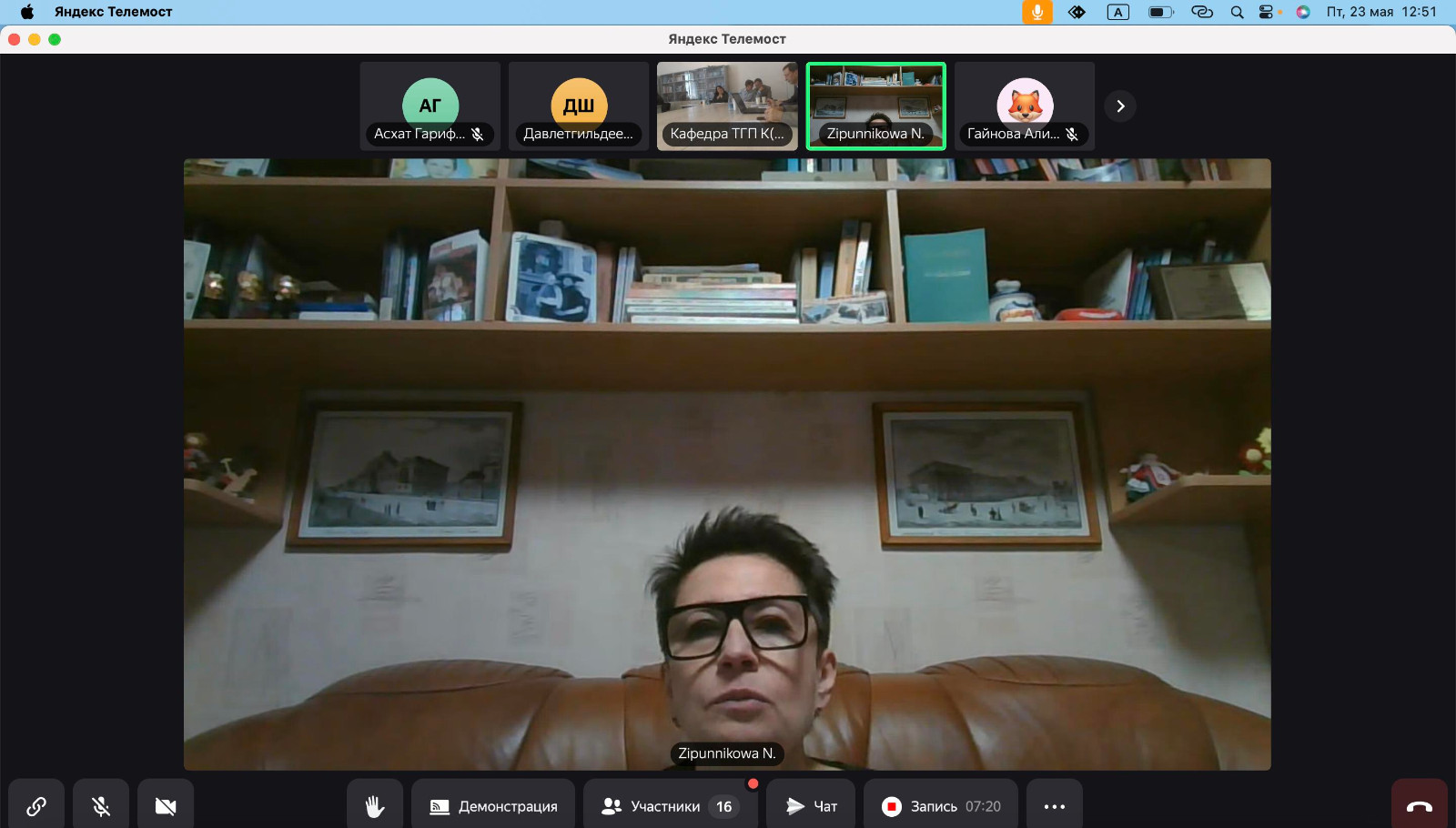
Task: Open the Участники participants list
Action: (x=670, y=806)
